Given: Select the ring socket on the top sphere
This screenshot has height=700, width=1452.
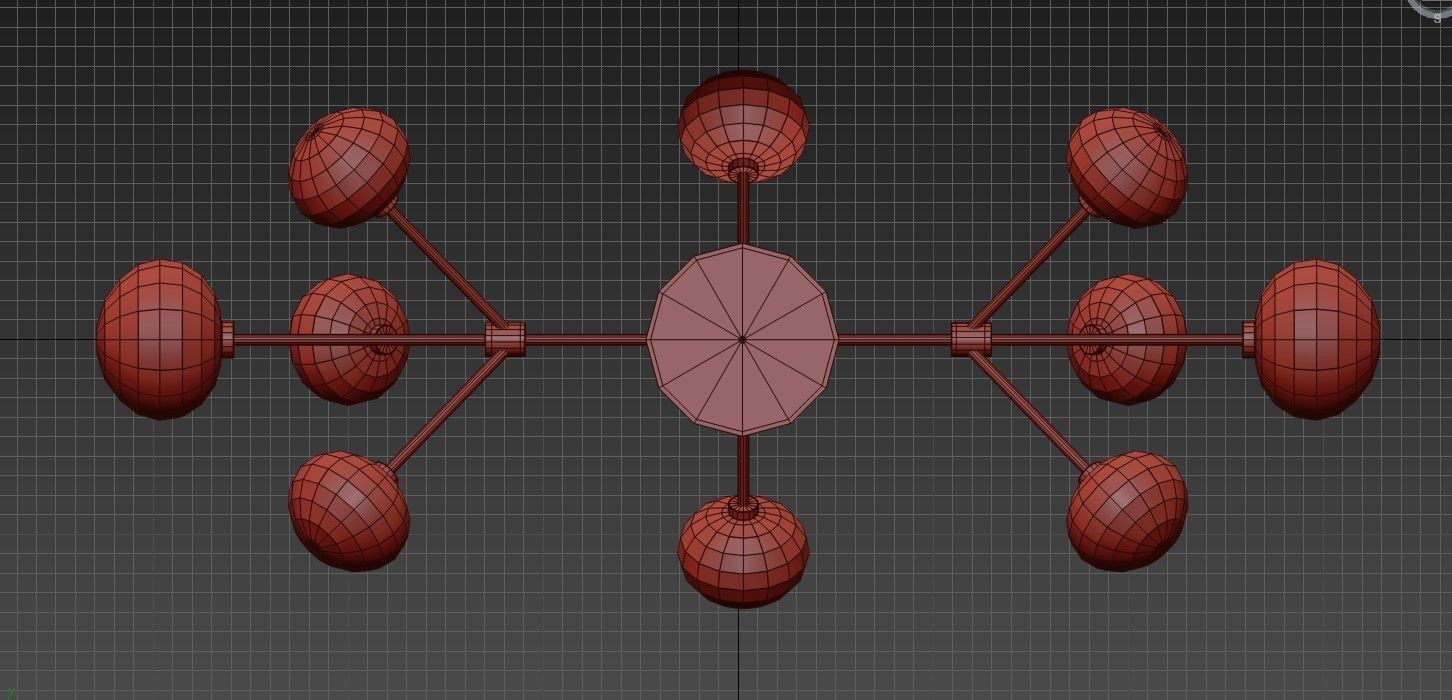Looking at the screenshot, I should pyautogui.click(x=743, y=171).
